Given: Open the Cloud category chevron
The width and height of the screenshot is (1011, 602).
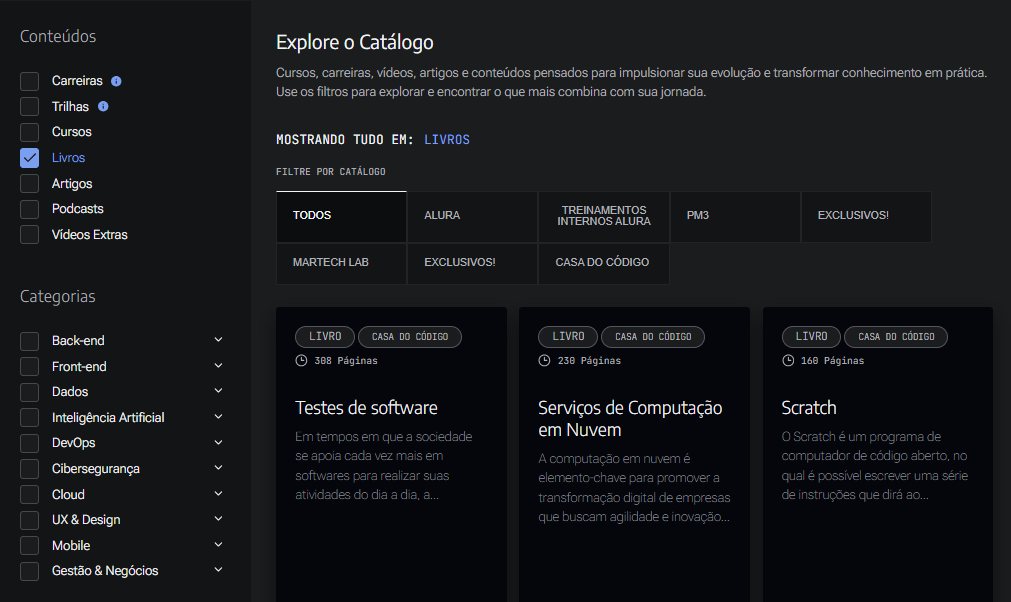Looking at the screenshot, I should click(219, 493).
